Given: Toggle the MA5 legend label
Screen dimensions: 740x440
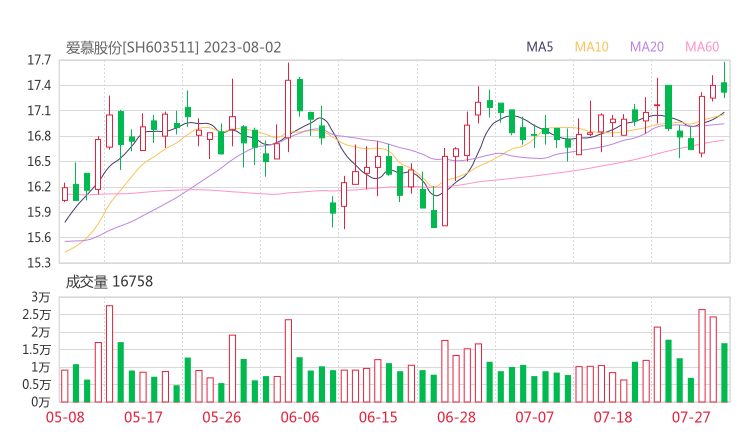Looking at the screenshot, I should pyautogui.click(x=539, y=47).
